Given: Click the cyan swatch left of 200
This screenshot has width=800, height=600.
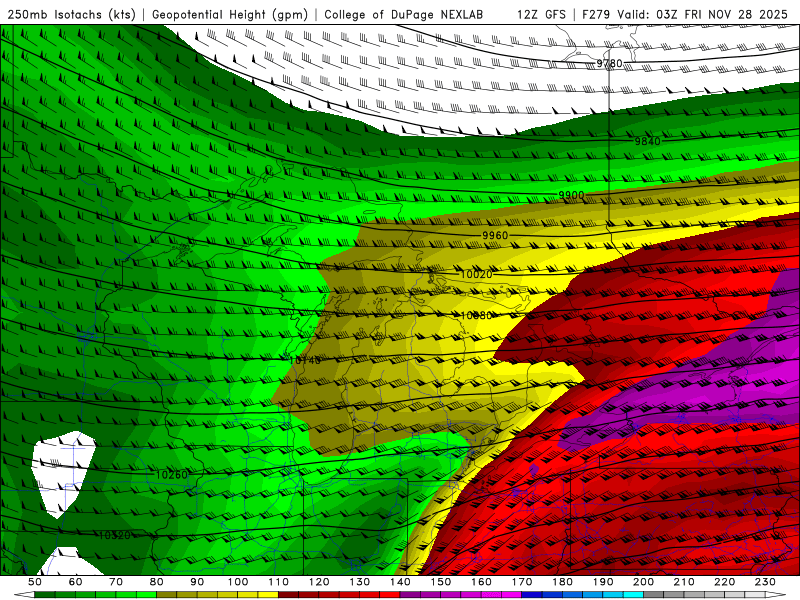Looking at the screenshot, I should [x=633, y=595].
